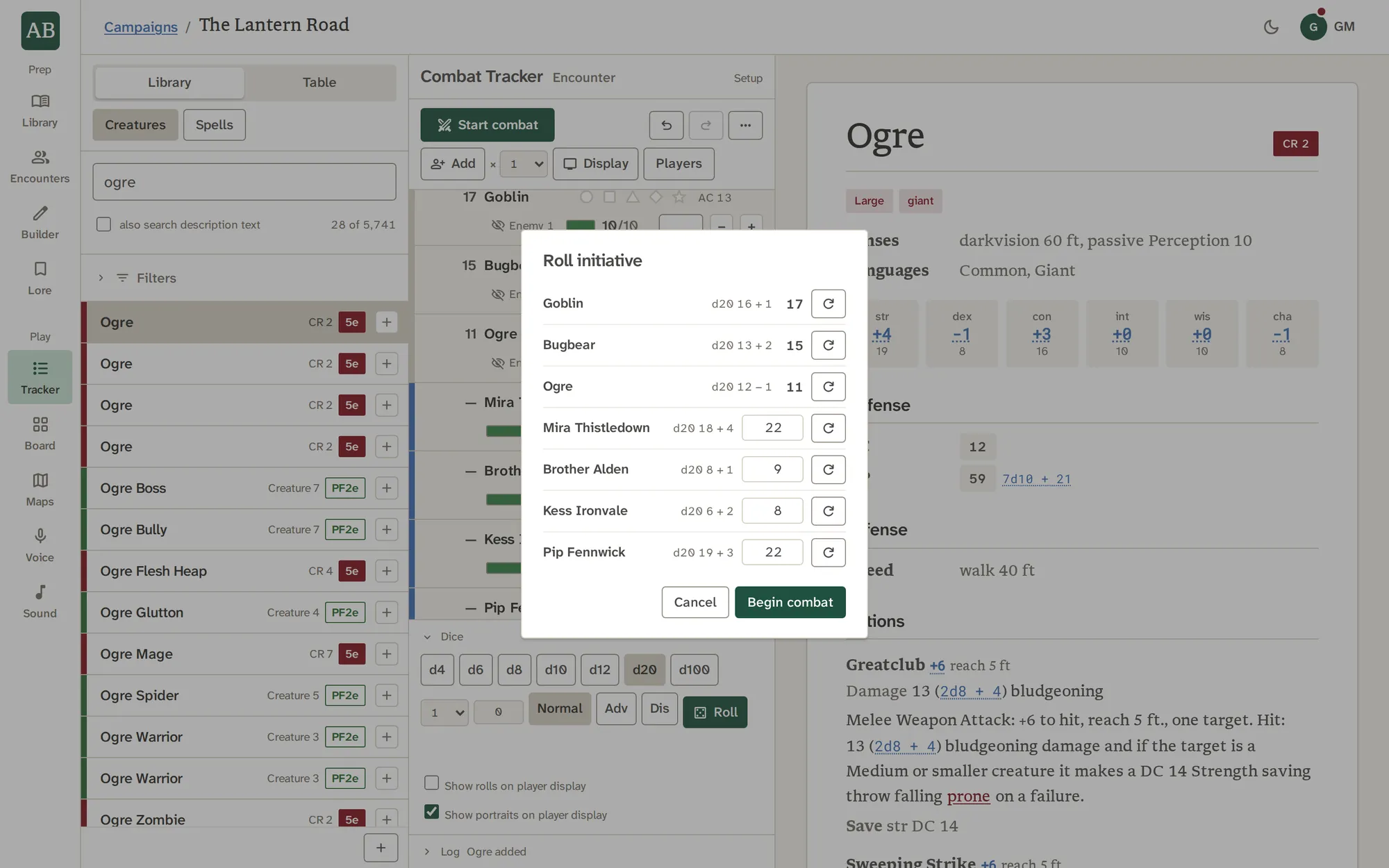Screen dimensions: 1389x868
Task: Open the Lore sidebar section
Action: (40, 278)
